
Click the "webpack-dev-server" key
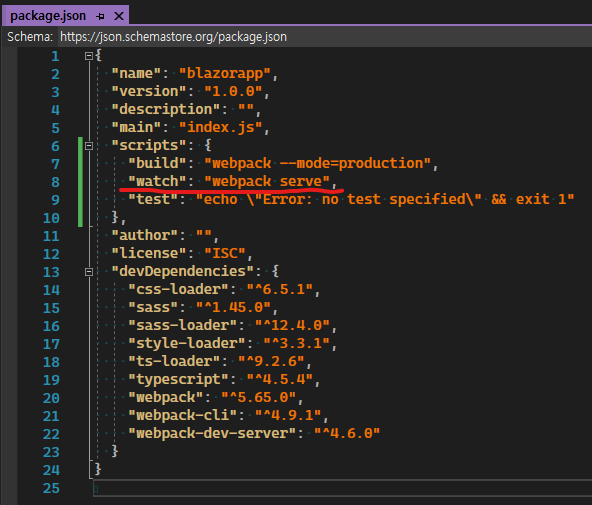click(x=212, y=433)
